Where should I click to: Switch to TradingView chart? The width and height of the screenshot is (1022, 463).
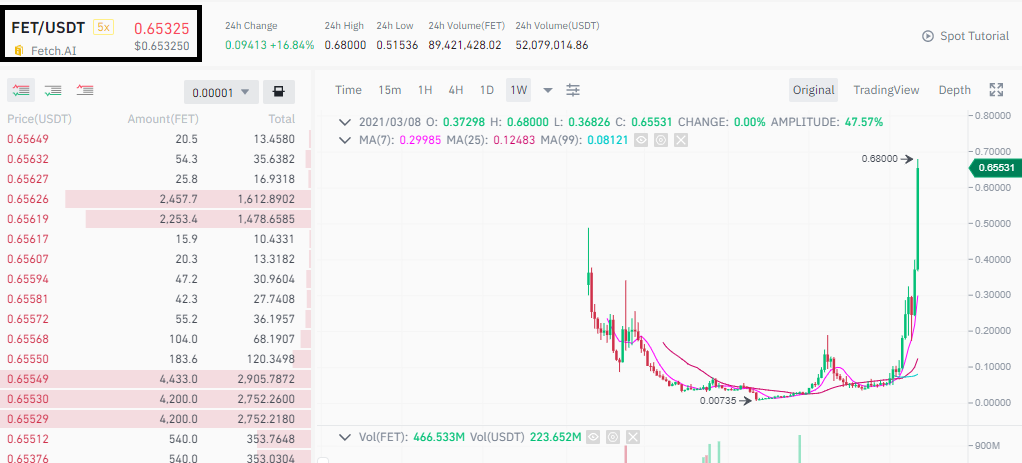coord(886,90)
